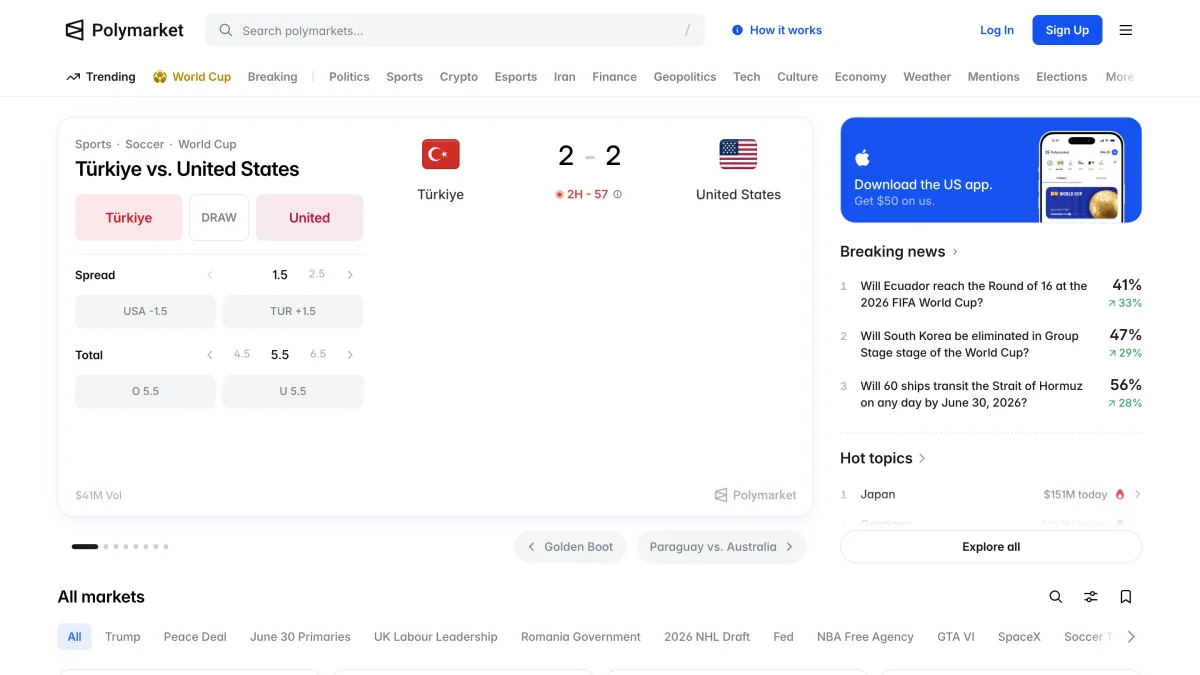Go to previous card Golden Boot
The image size is (1200, 675).
[570, 547]
